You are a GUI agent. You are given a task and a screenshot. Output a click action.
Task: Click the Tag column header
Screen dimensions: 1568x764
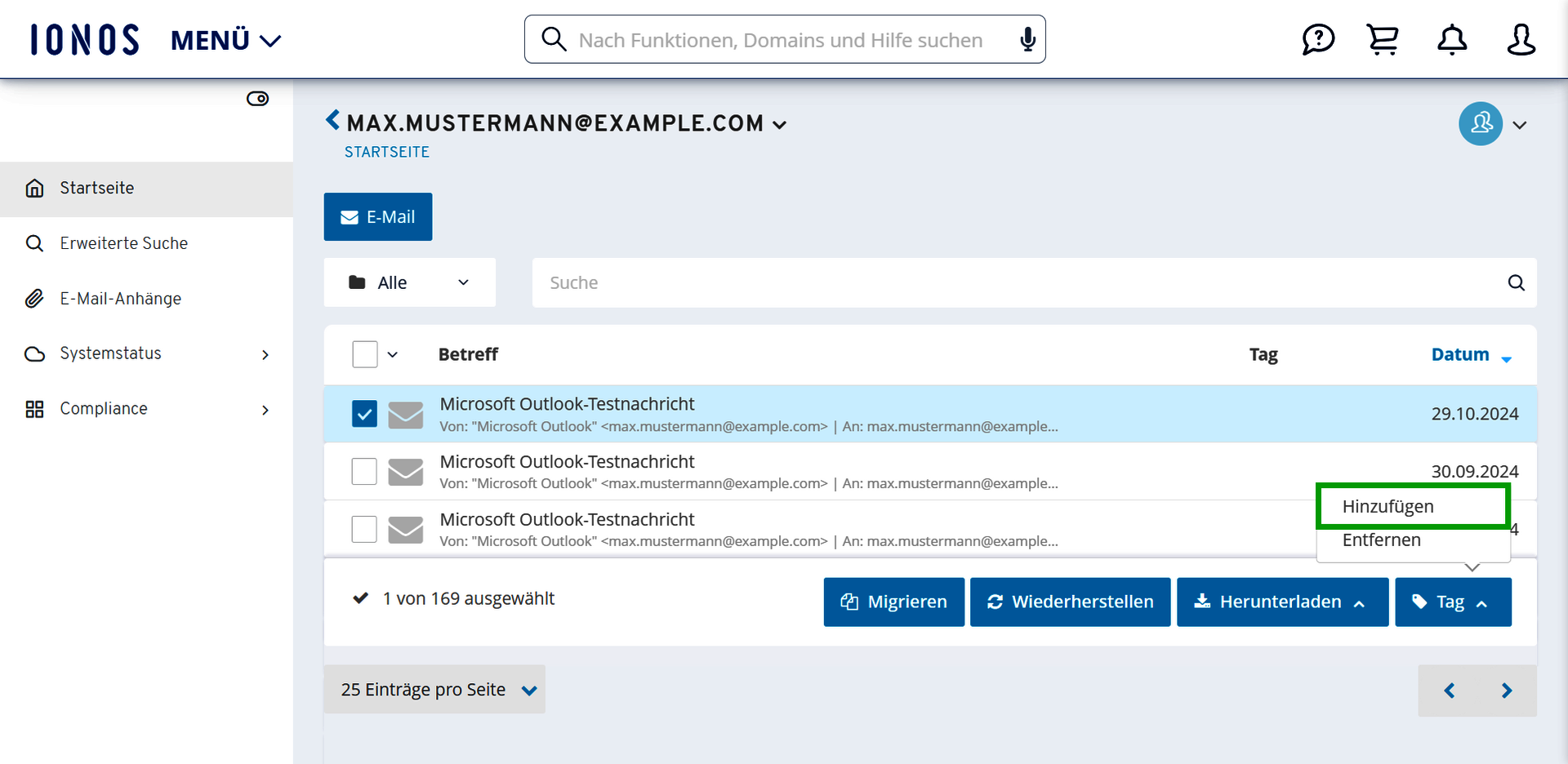click(x=1263, y=354)
